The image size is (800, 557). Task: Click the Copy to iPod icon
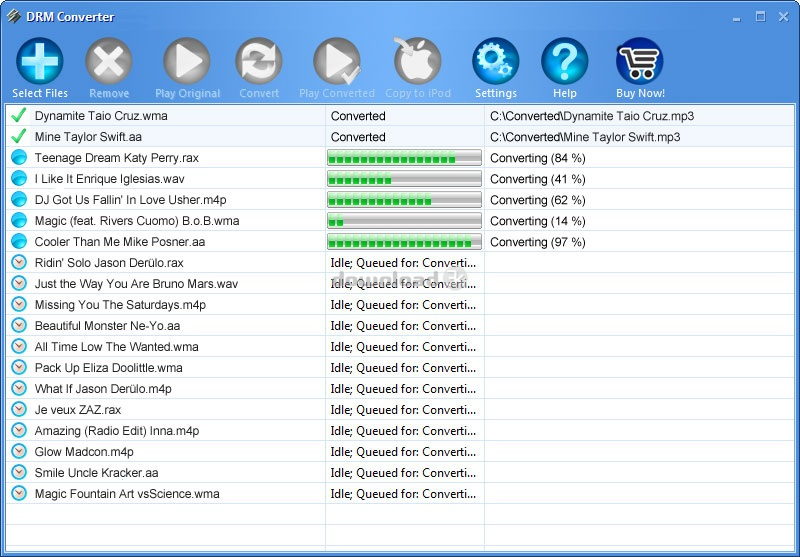(417, 62)
